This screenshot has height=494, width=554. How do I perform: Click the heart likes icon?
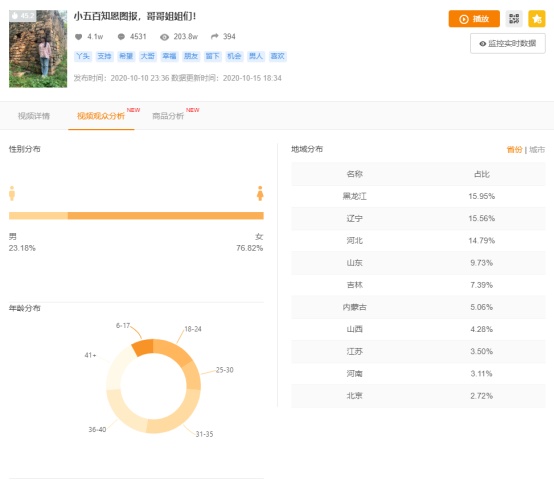(78, 37)
